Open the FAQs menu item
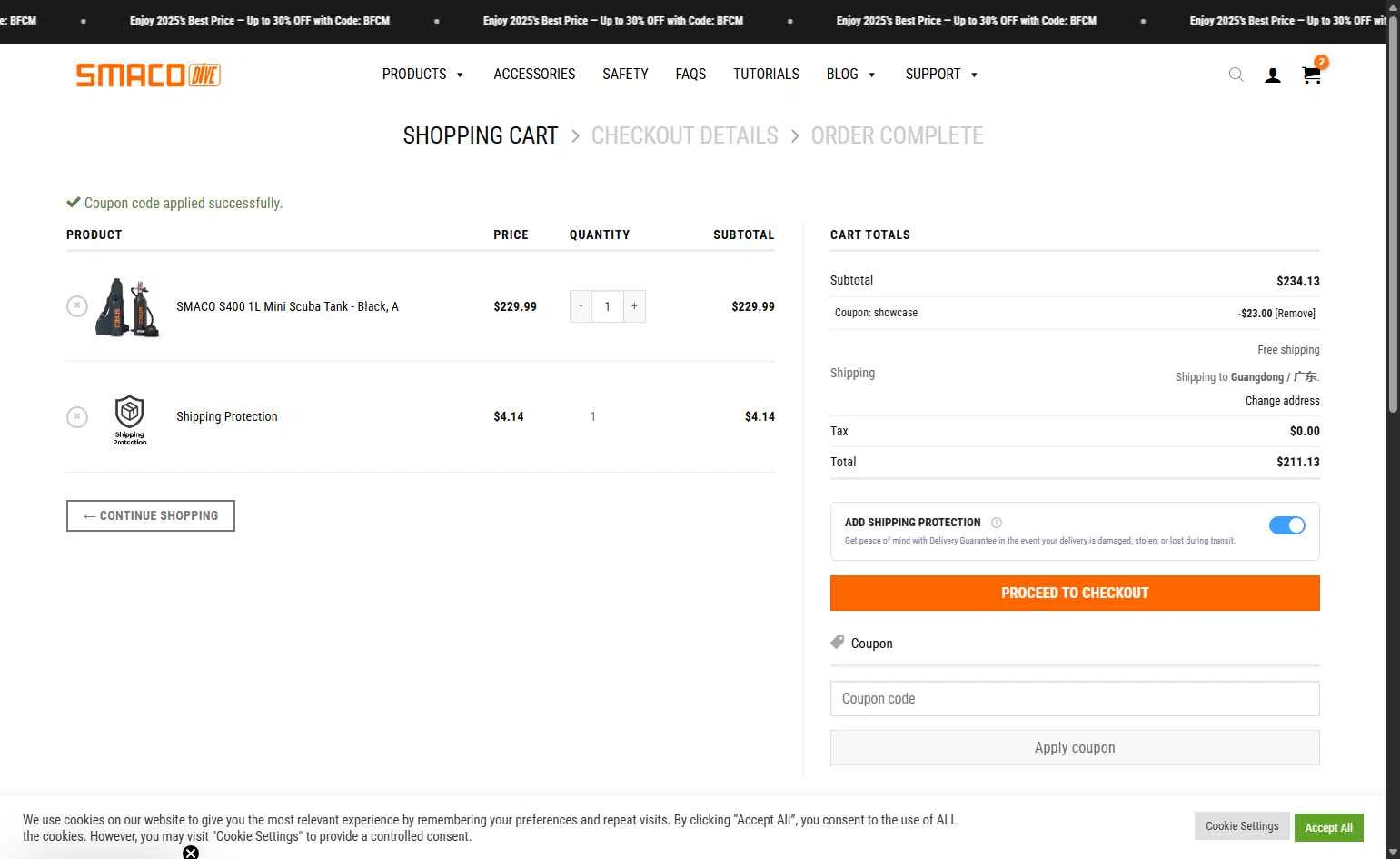 click(690, 75)
